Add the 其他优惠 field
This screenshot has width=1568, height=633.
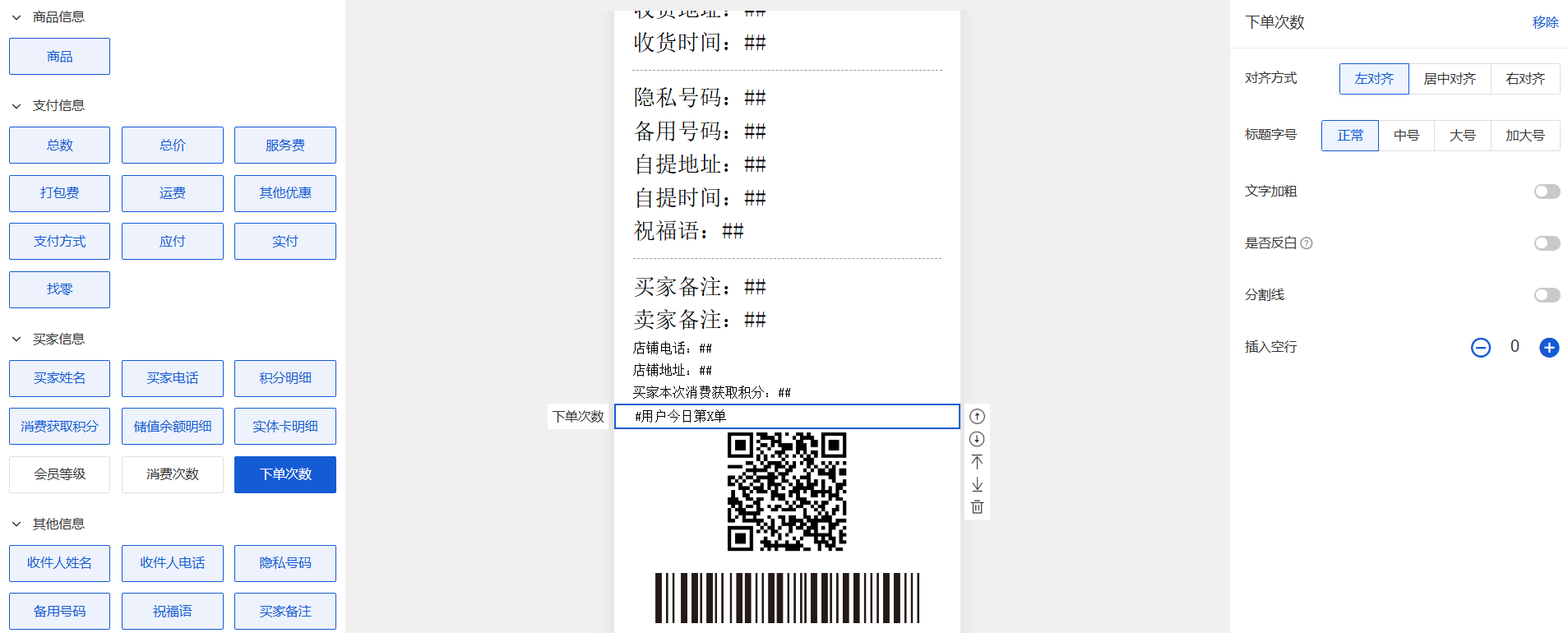coord(284,193)
